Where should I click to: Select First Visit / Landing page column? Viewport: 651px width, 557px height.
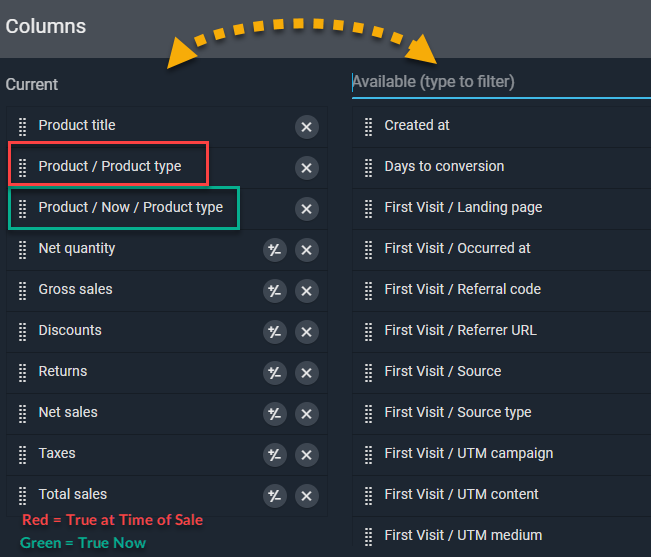(x=463, y=207)
